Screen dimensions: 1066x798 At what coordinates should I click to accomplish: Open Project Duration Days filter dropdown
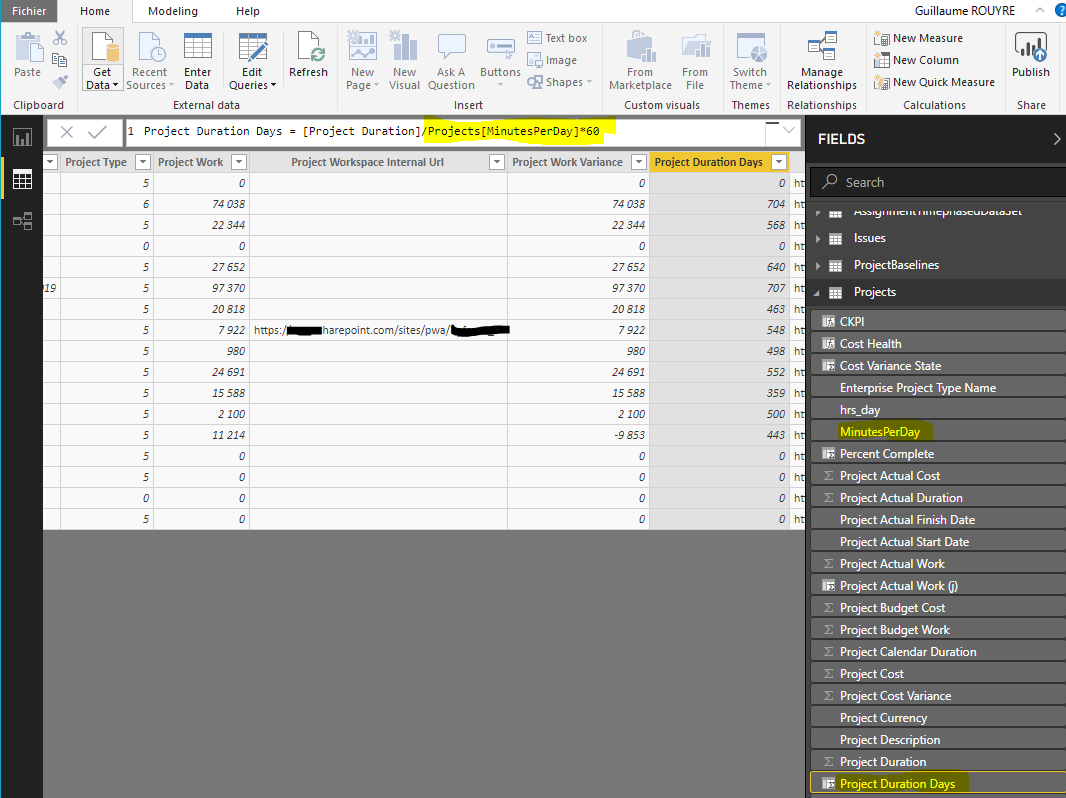[779, 162]
